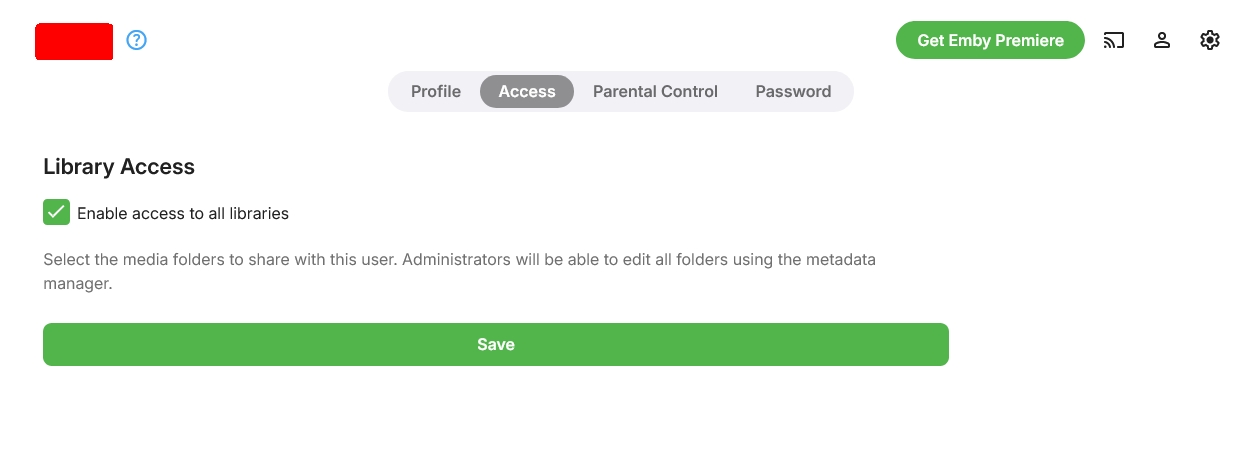Disable access to all libraries checkbox
Image resolution: width=1258 pixels, height=449 pixels.
[56, 212]
